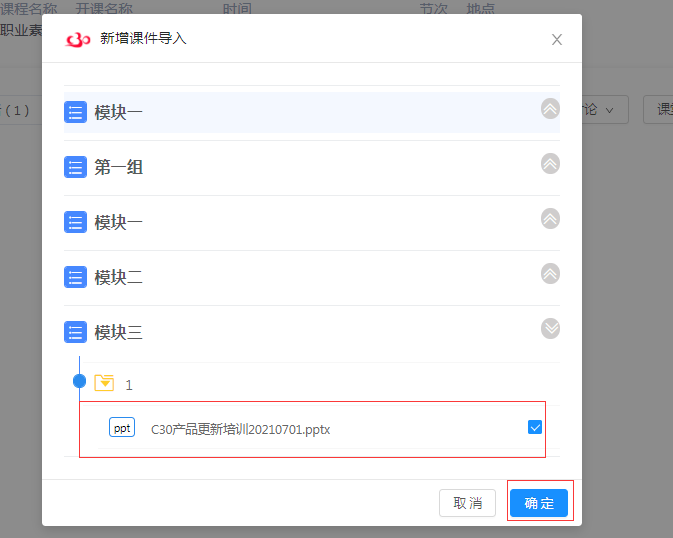Click the 取消 button
Image resolution: width=673 pixels, height=538 pixels.
[x=467, y=503]
